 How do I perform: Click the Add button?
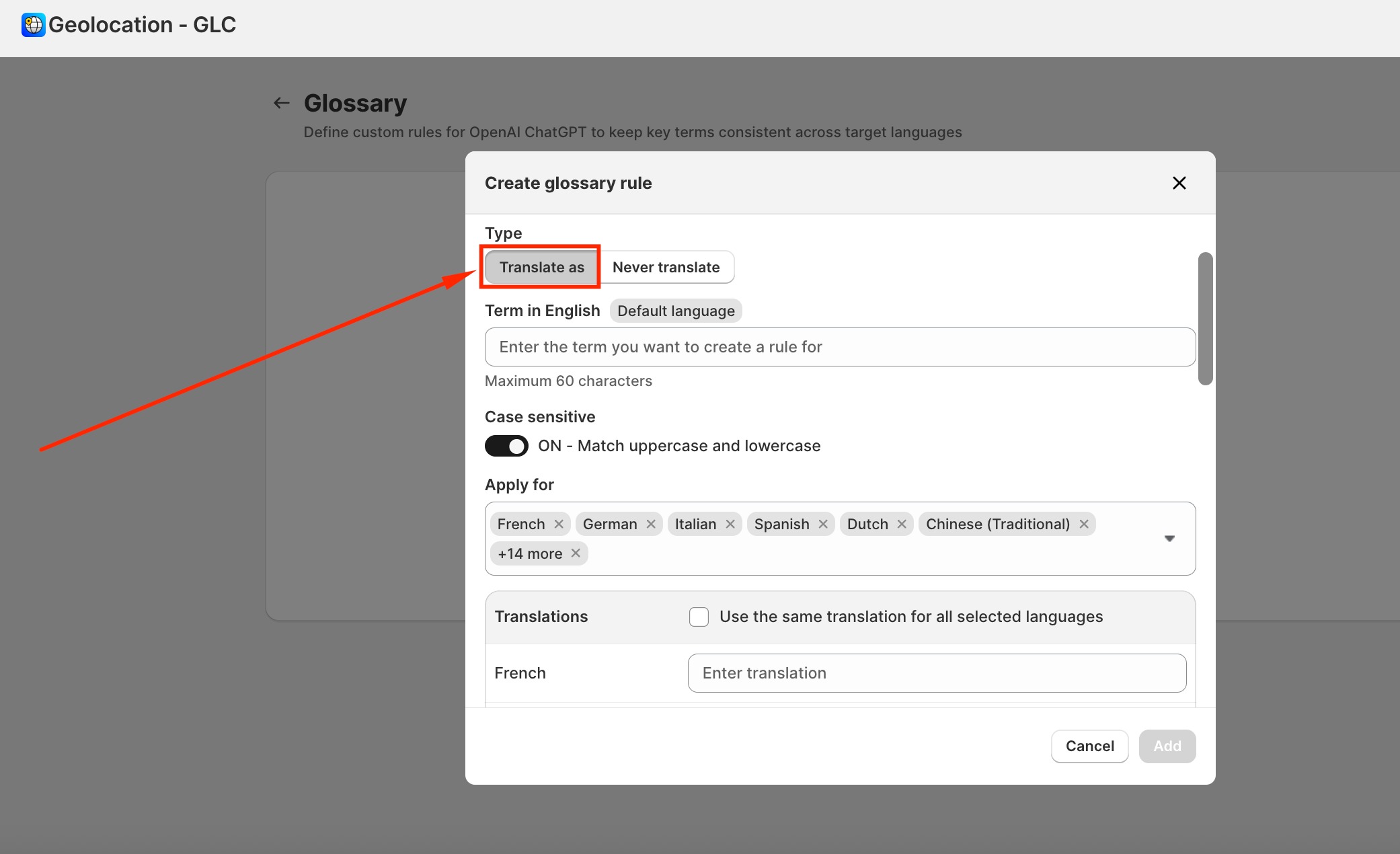[1167, 746]
